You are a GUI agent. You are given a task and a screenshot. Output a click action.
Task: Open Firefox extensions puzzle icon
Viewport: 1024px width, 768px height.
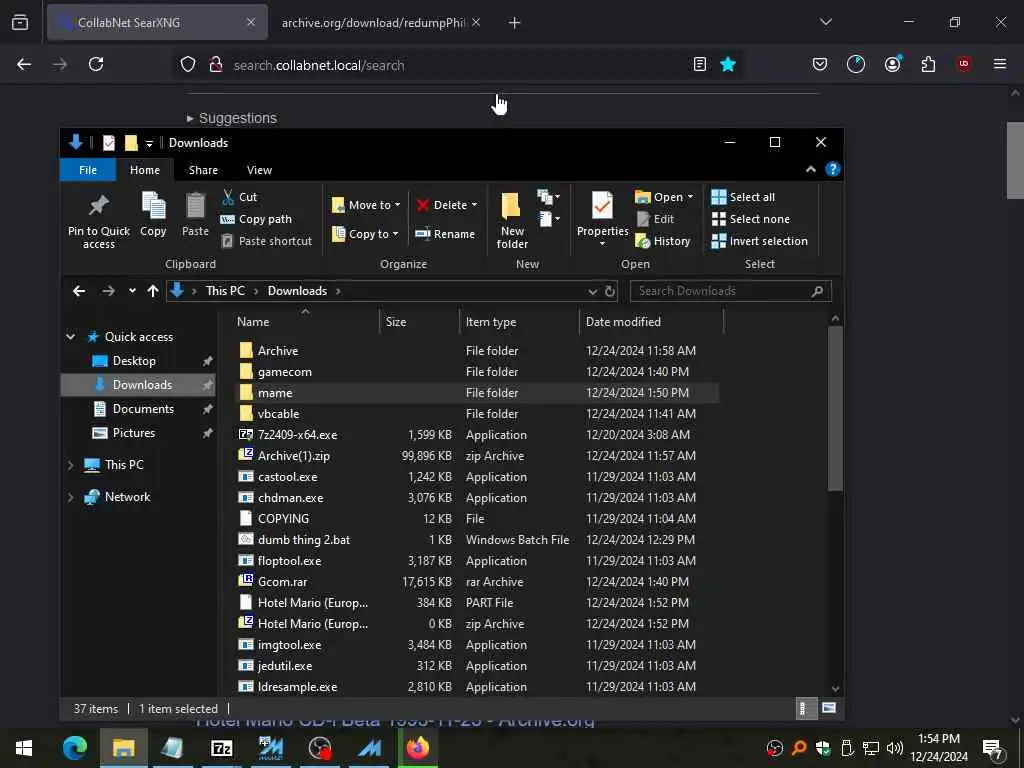coord(928,64)
